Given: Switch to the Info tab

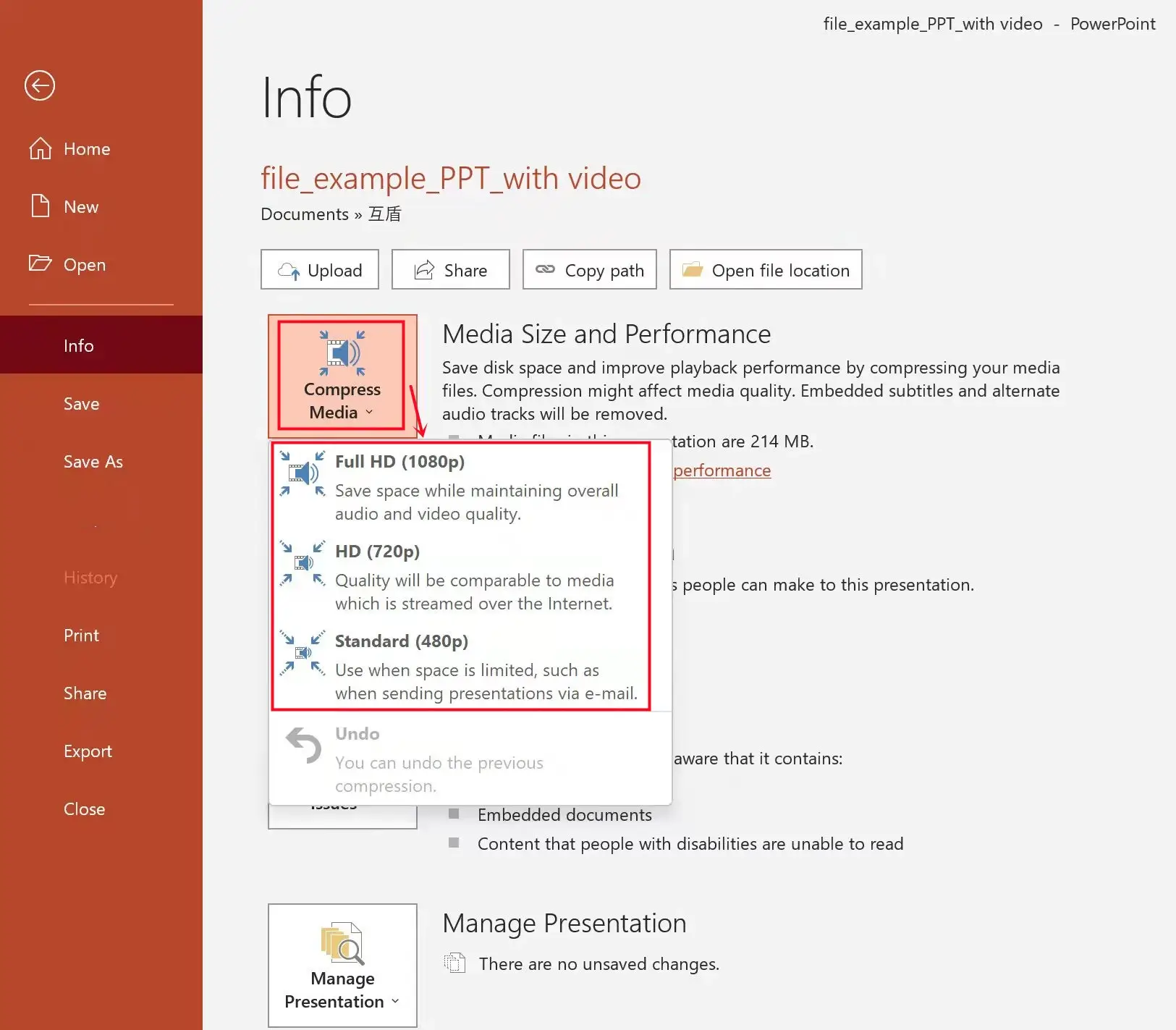Looking at the screenshot, I should pyautogui.click(x=78, y=345).
